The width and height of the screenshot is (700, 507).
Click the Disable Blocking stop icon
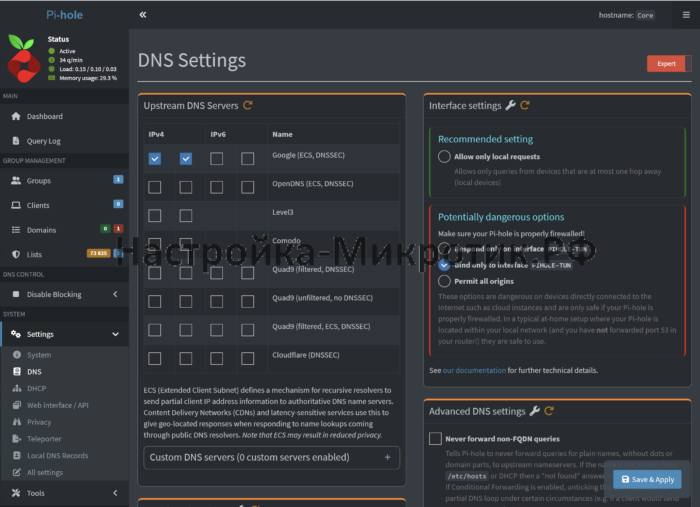16,294
